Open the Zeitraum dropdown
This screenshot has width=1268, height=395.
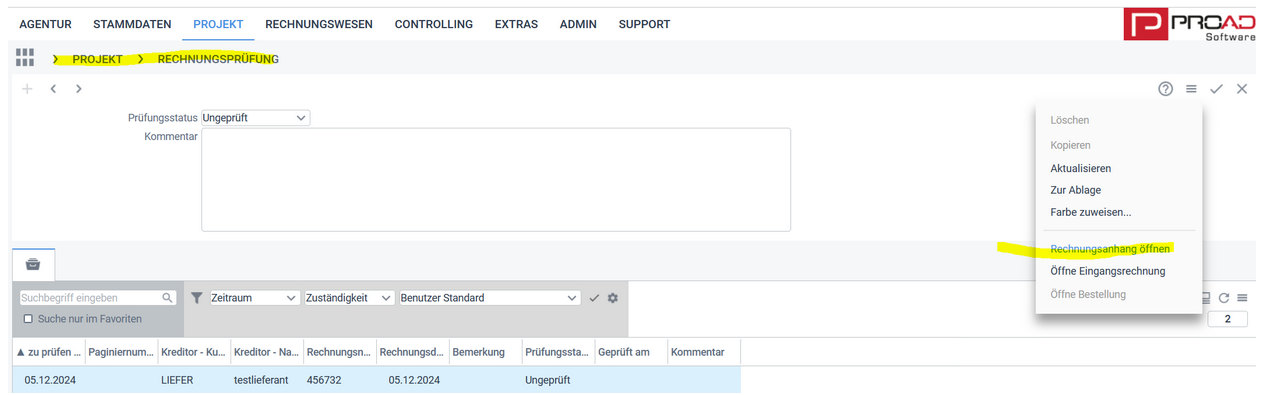(254, 298)
